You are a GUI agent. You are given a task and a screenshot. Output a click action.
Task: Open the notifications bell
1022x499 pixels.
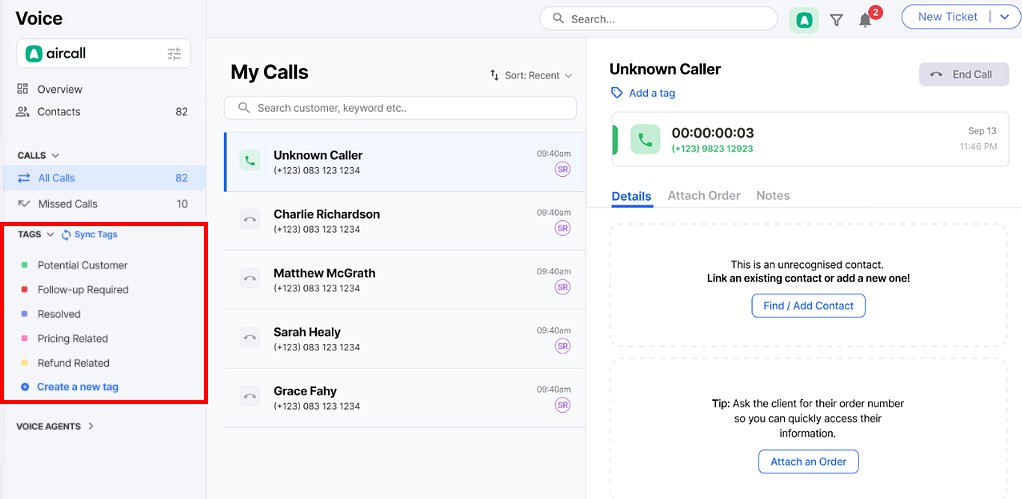point(865,20)
